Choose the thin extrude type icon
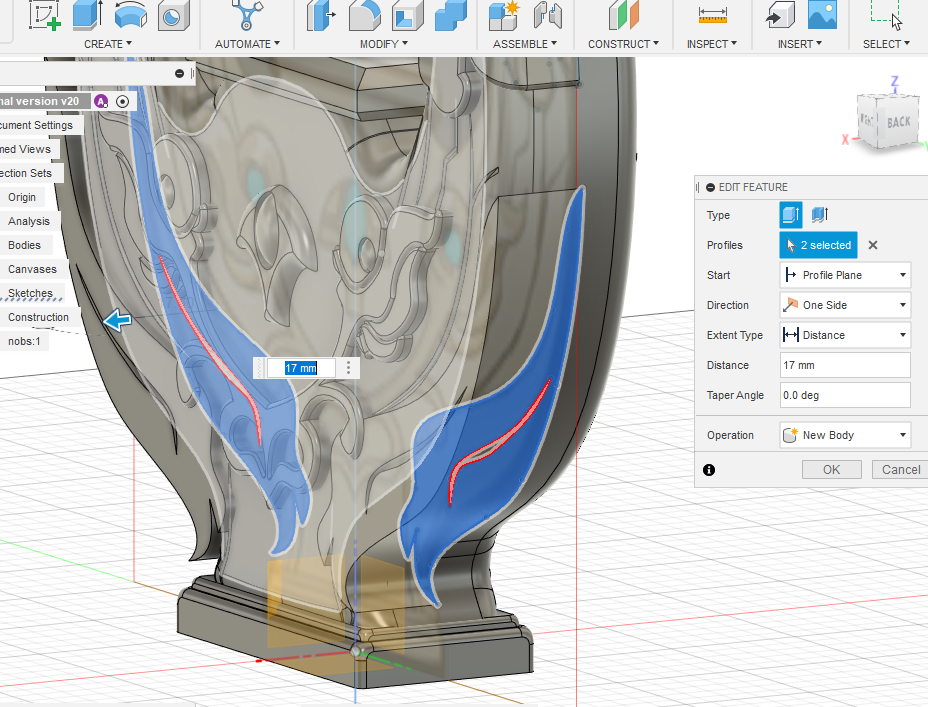 point(819,215)
